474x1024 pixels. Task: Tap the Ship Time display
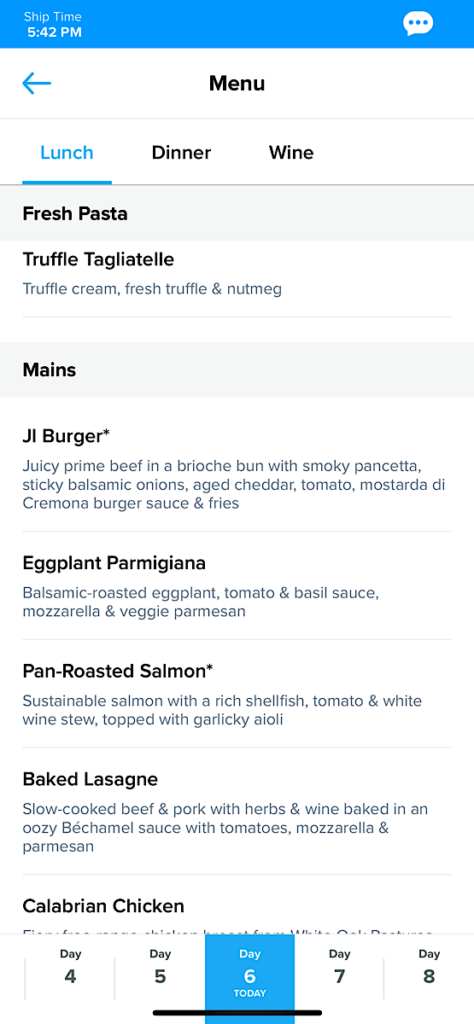click(54, 24)
